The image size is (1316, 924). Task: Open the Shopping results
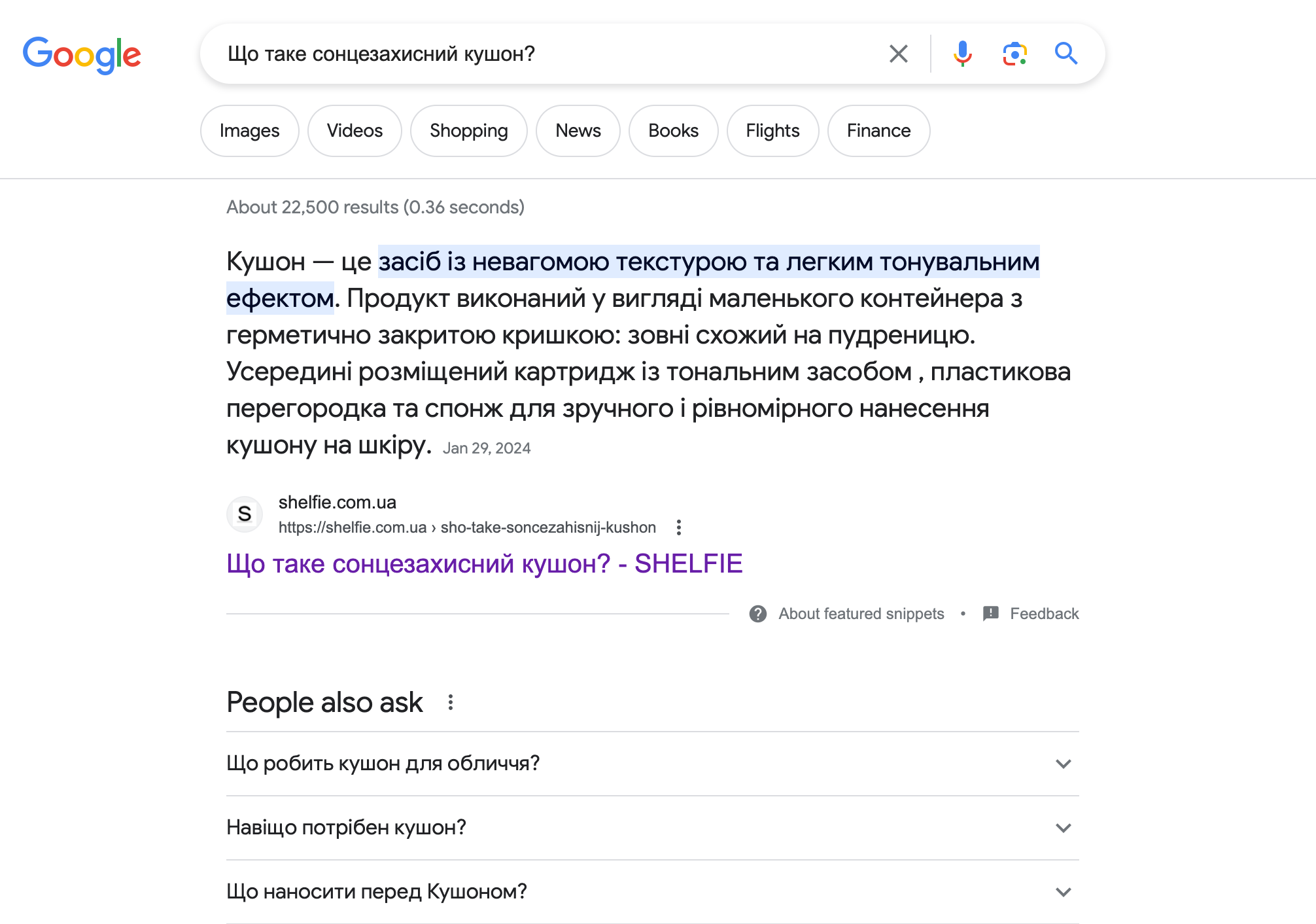coord(468,130)
